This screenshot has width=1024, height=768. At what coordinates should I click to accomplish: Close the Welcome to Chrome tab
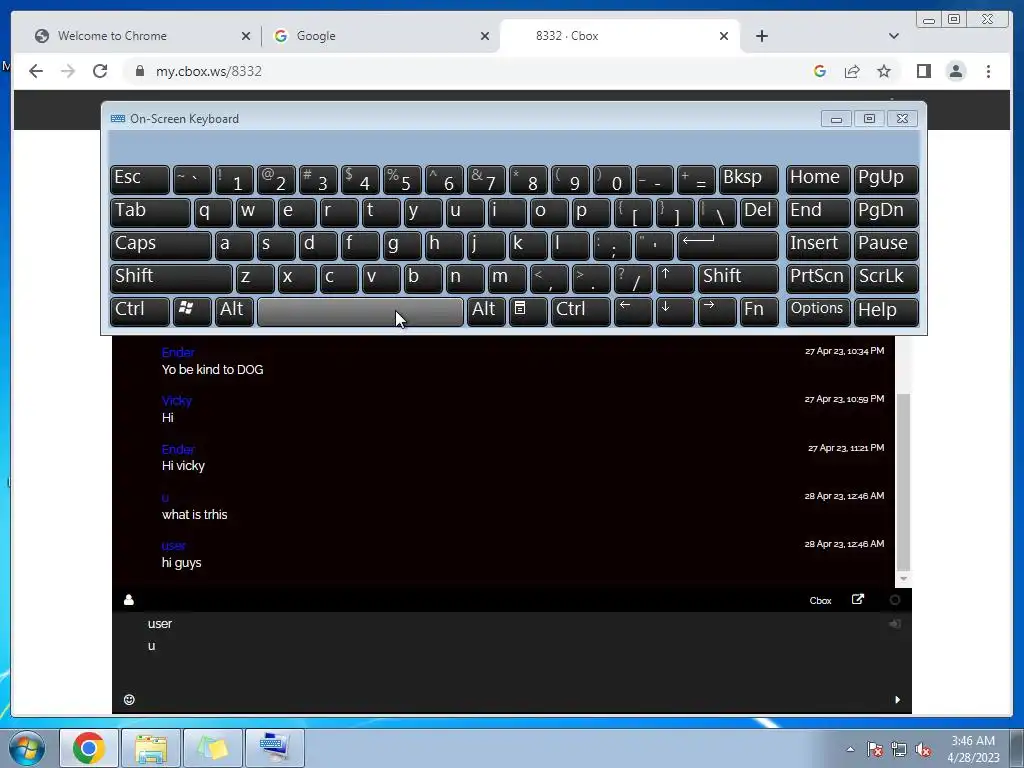point(246,36)
